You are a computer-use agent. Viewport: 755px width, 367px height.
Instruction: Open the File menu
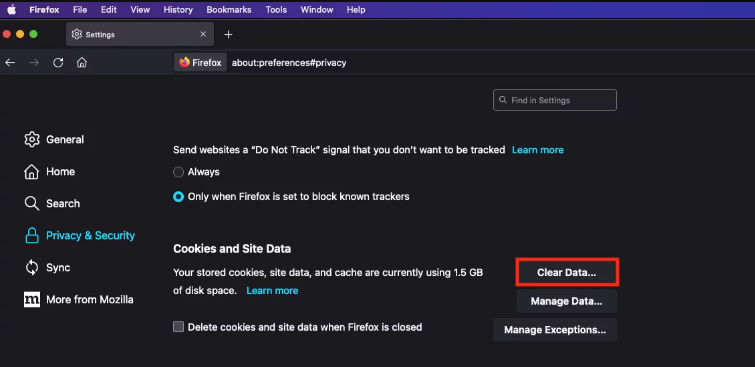coord(80,10)
